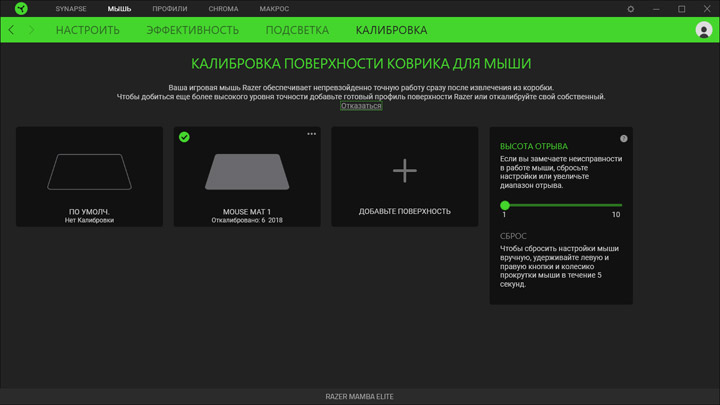Click the ДОБАВЬТЕ ПОВЕРХНОСТЬ label
The image size is (720, 405).
click(405, 211)
